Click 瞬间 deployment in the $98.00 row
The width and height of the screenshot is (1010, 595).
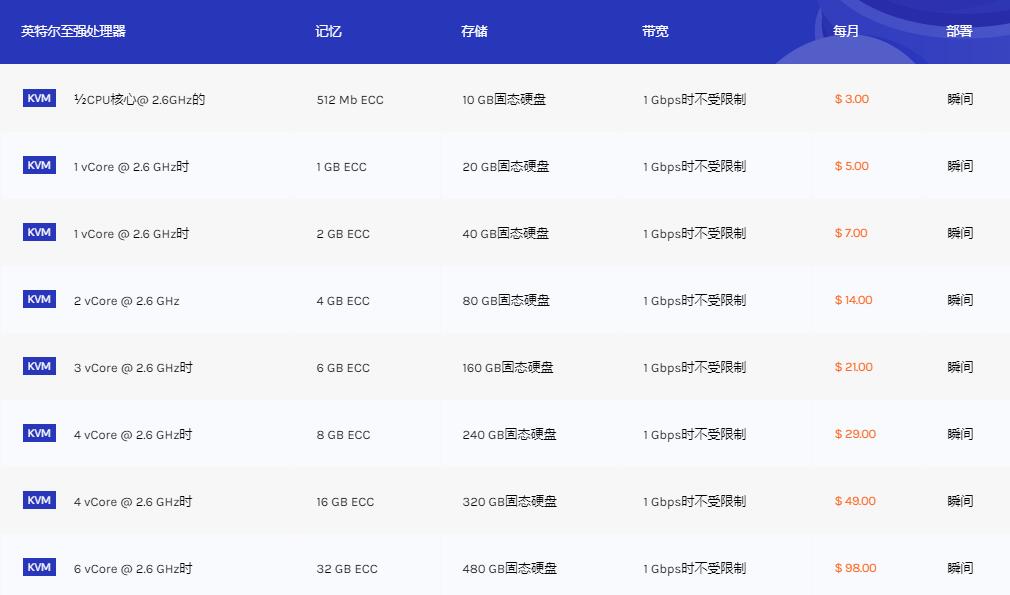[x=960, y=568]
